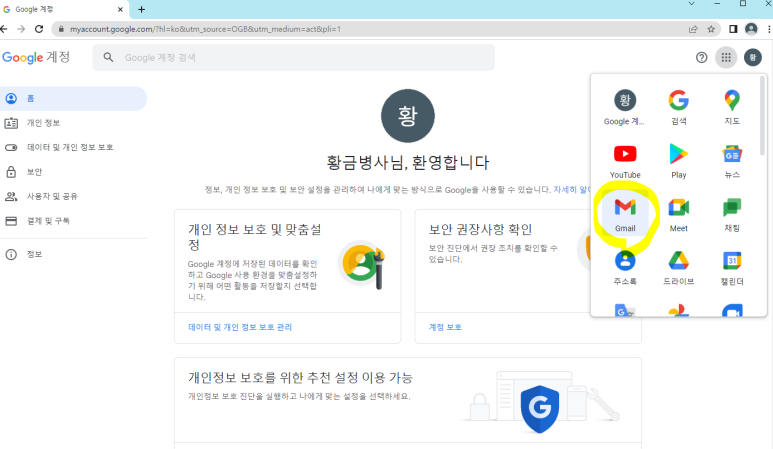Image resolution: width=773 pixels, height=449 pixels.
Task: Click the apps panel scrollbar
Action: tap(762, 116)
